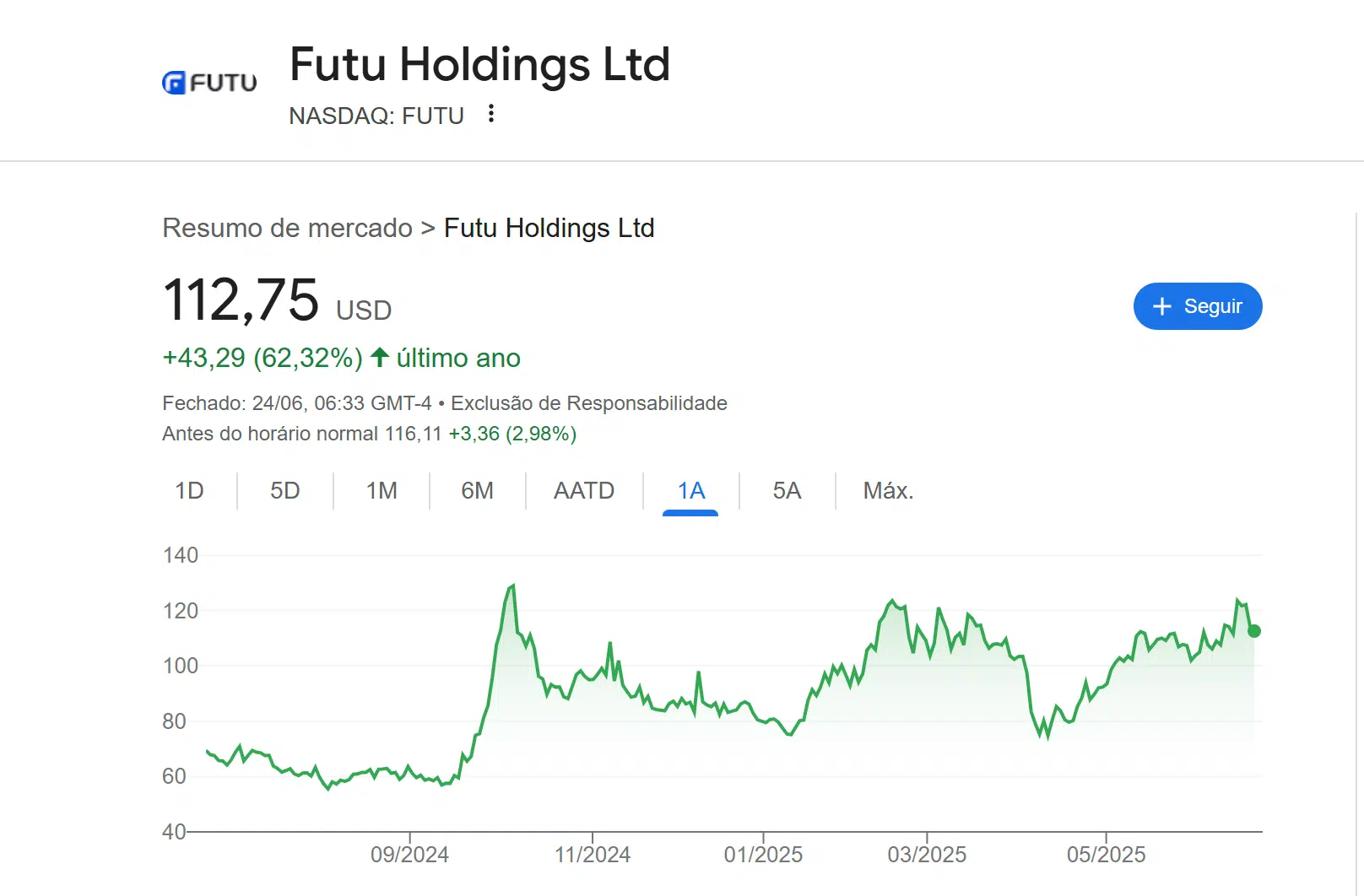Select the 5D time range tab

(285, 491)
